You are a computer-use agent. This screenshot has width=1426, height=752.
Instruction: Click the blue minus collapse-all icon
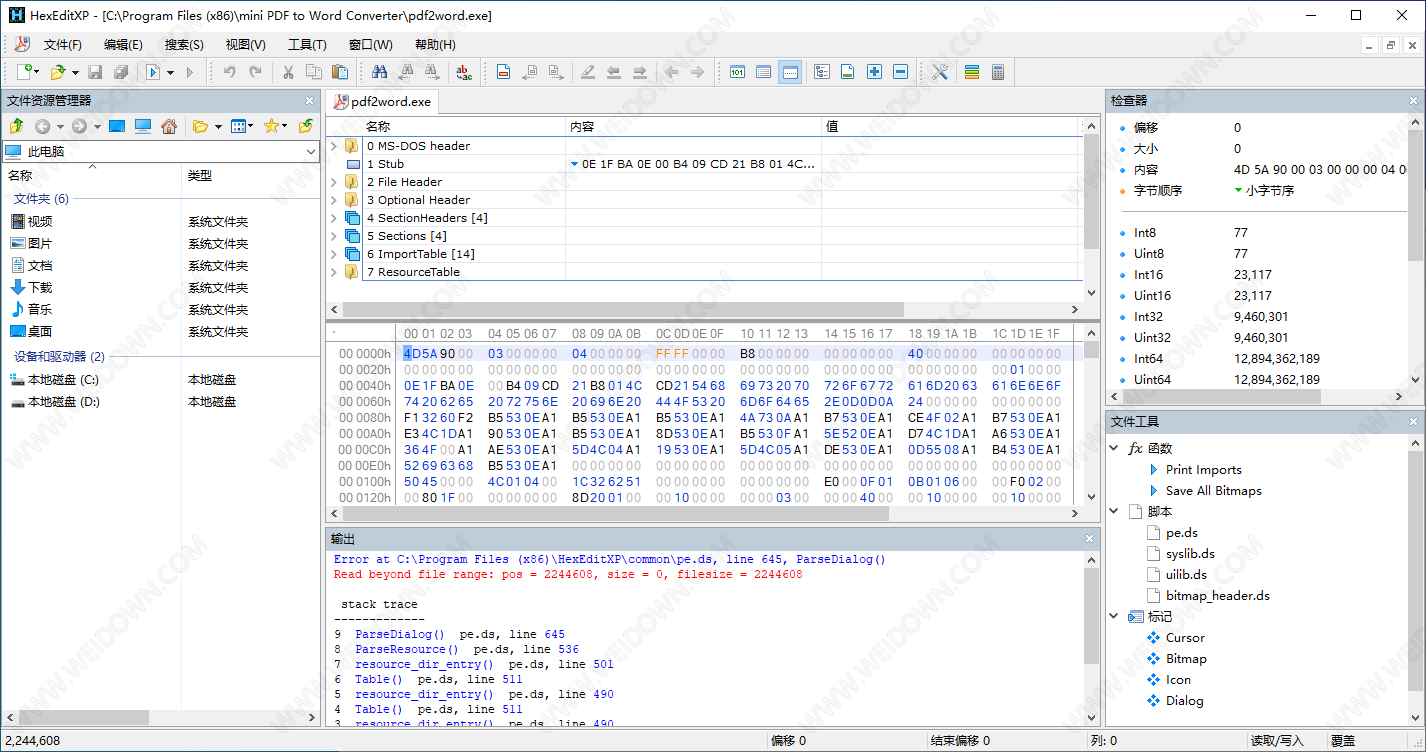coord(900,72)
